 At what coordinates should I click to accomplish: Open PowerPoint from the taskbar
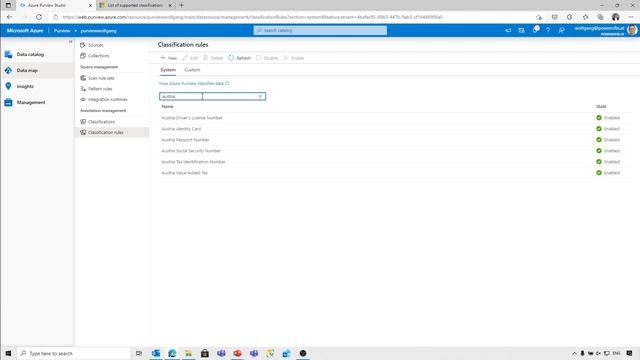pyautogui.click(x=238, y=353)
